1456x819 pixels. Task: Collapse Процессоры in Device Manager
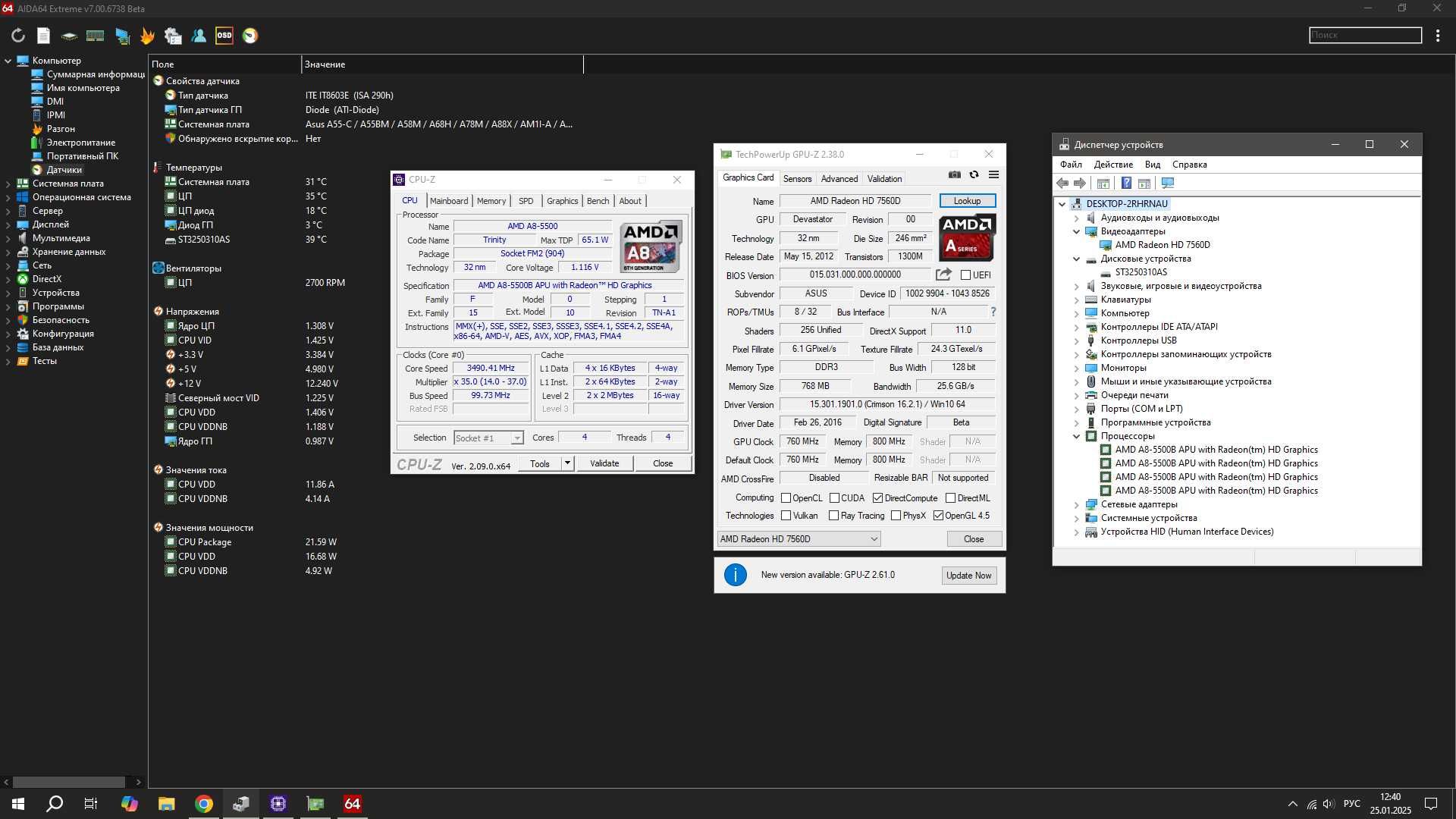pos(1076,436)
